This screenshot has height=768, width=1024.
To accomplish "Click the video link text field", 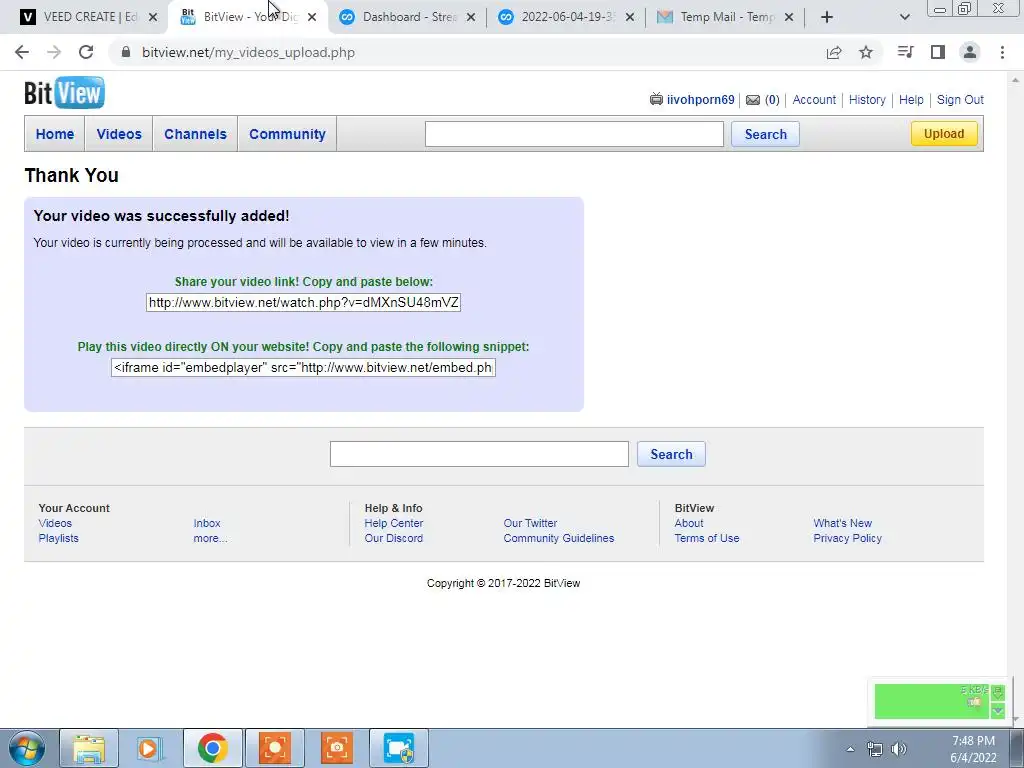I will 304,302.
